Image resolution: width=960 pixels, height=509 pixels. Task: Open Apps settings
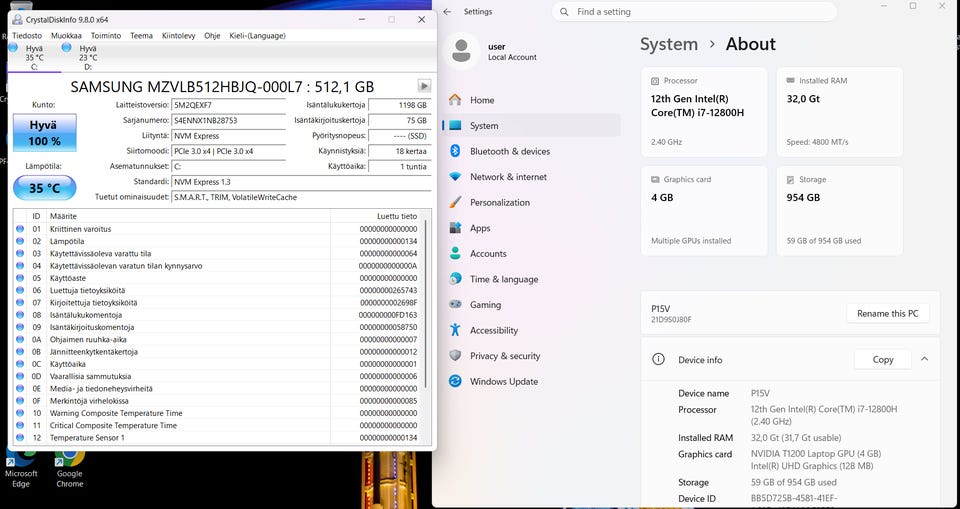click(x=531, y=228)
